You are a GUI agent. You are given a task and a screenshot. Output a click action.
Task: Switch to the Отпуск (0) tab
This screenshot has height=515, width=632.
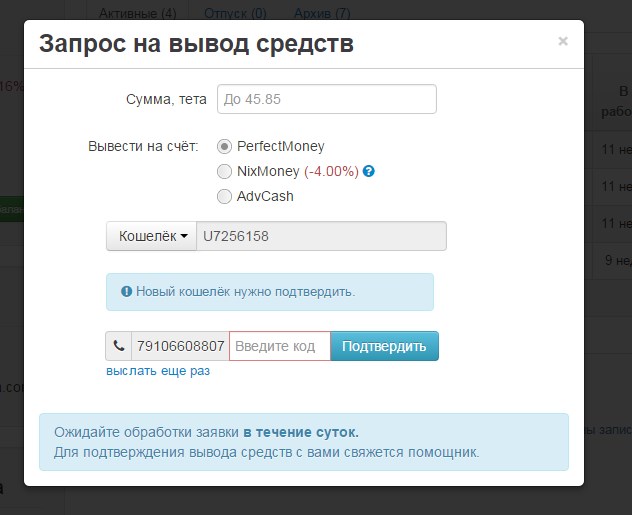pyautogui.click(x=235, y=13)
